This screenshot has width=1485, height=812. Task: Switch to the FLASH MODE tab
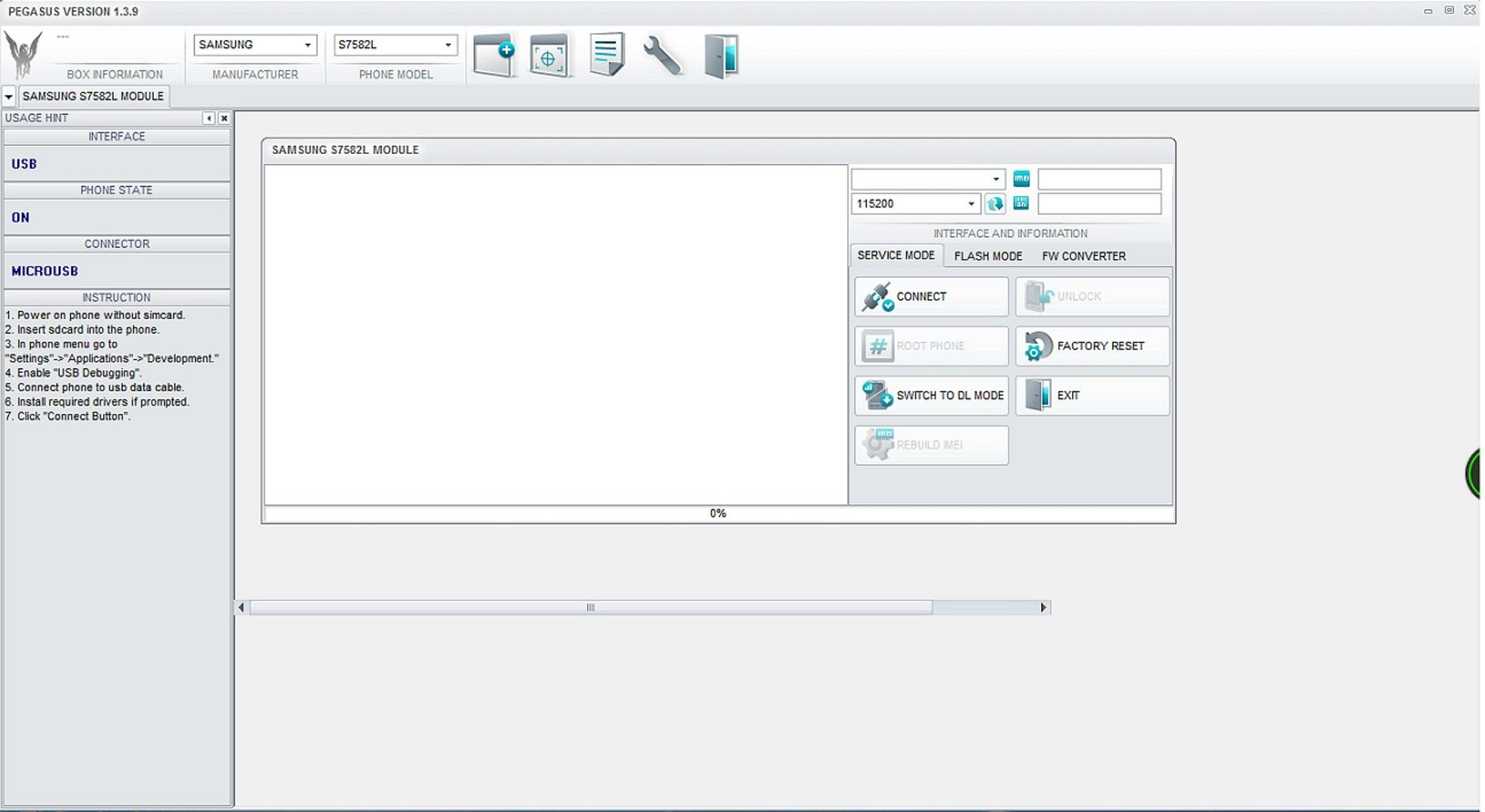pos(988,256)
